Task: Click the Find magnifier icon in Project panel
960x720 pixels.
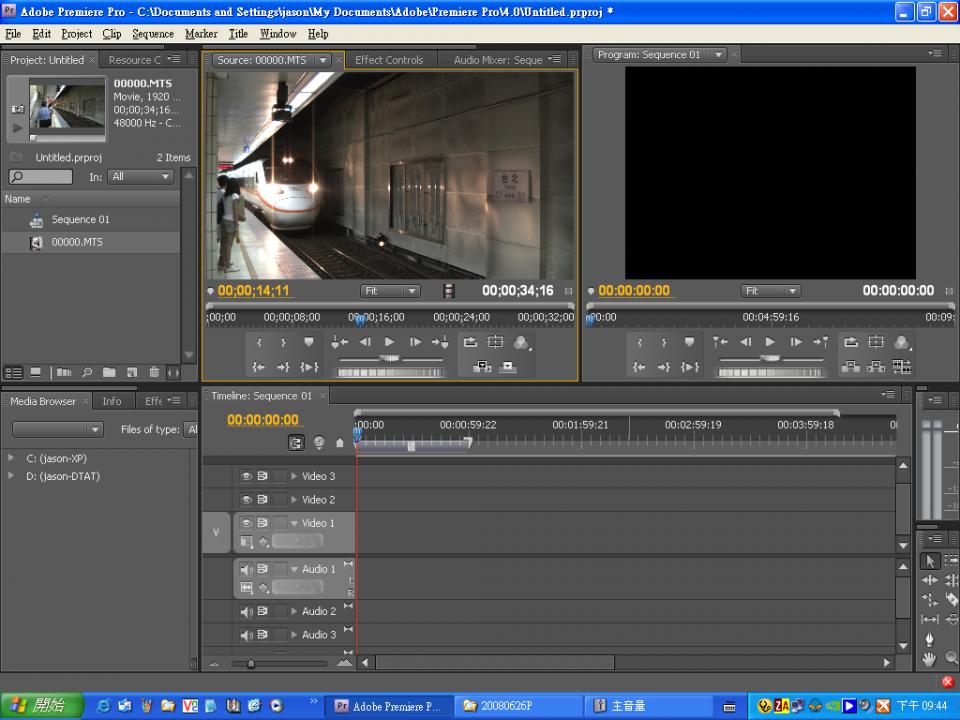Action: [87, 373]
